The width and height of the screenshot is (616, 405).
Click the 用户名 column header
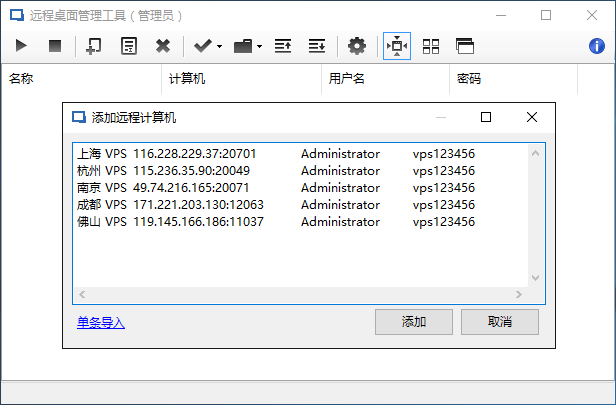[346, 79]
